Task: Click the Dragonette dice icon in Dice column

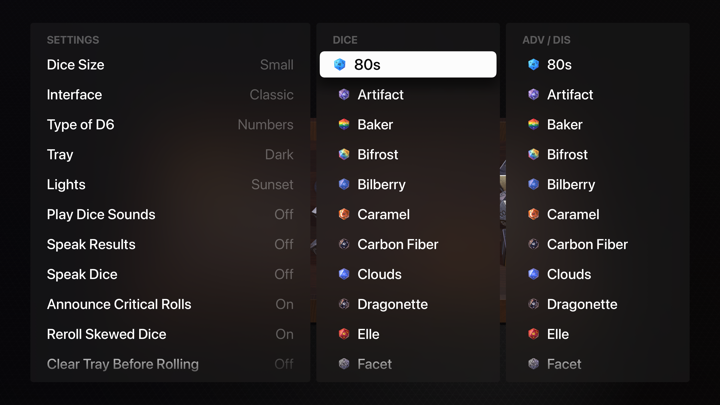Action: (344, 305)
